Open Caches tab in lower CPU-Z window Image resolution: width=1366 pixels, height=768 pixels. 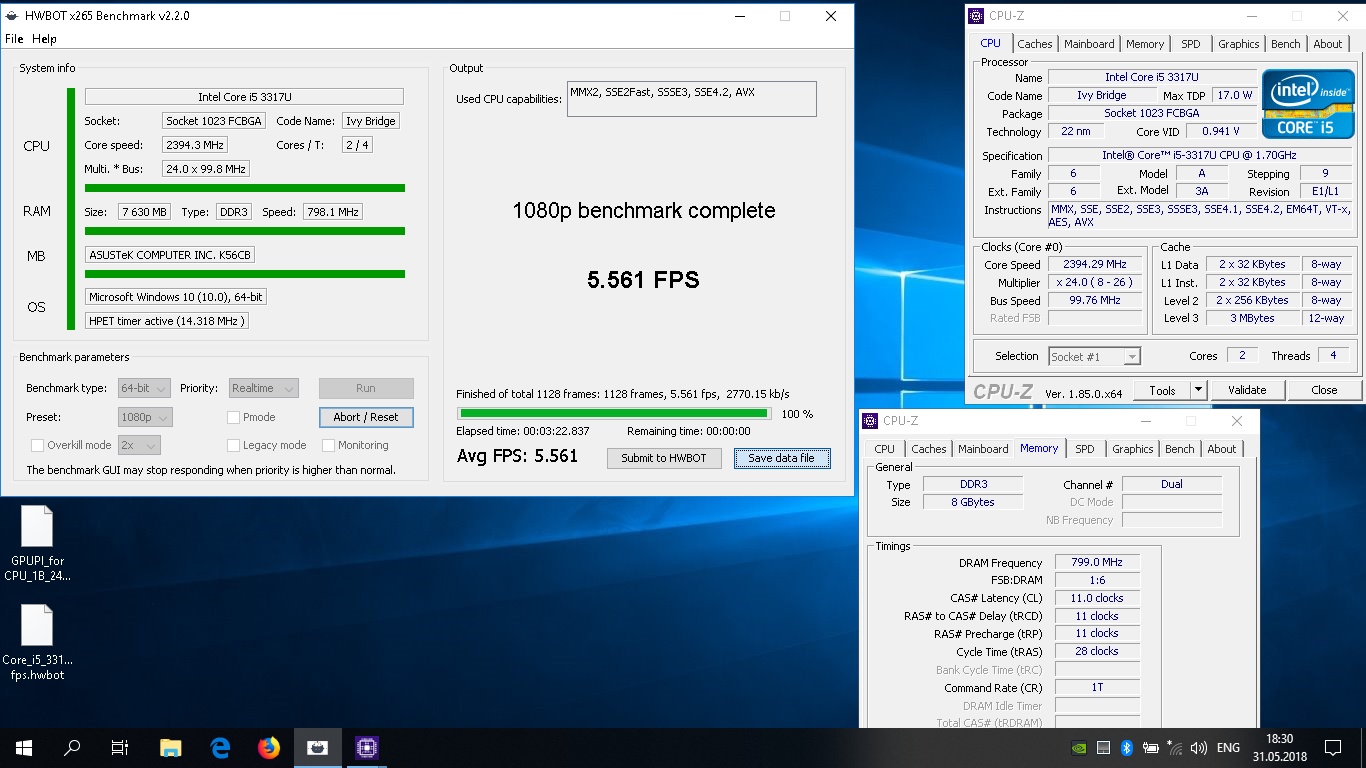click(929, 449)
